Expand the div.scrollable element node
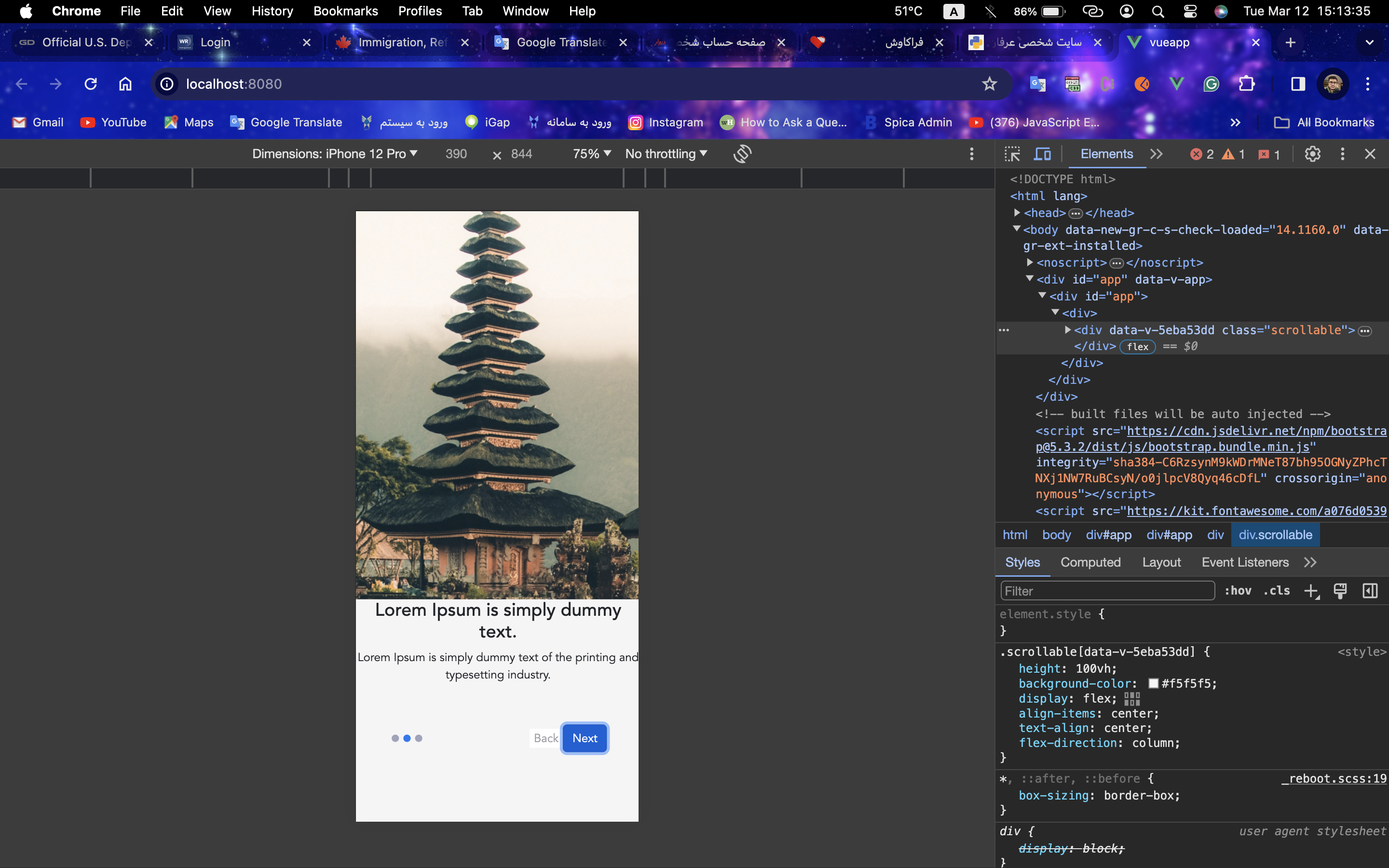Screen dimensions: 1389x868 (1068, 329)
